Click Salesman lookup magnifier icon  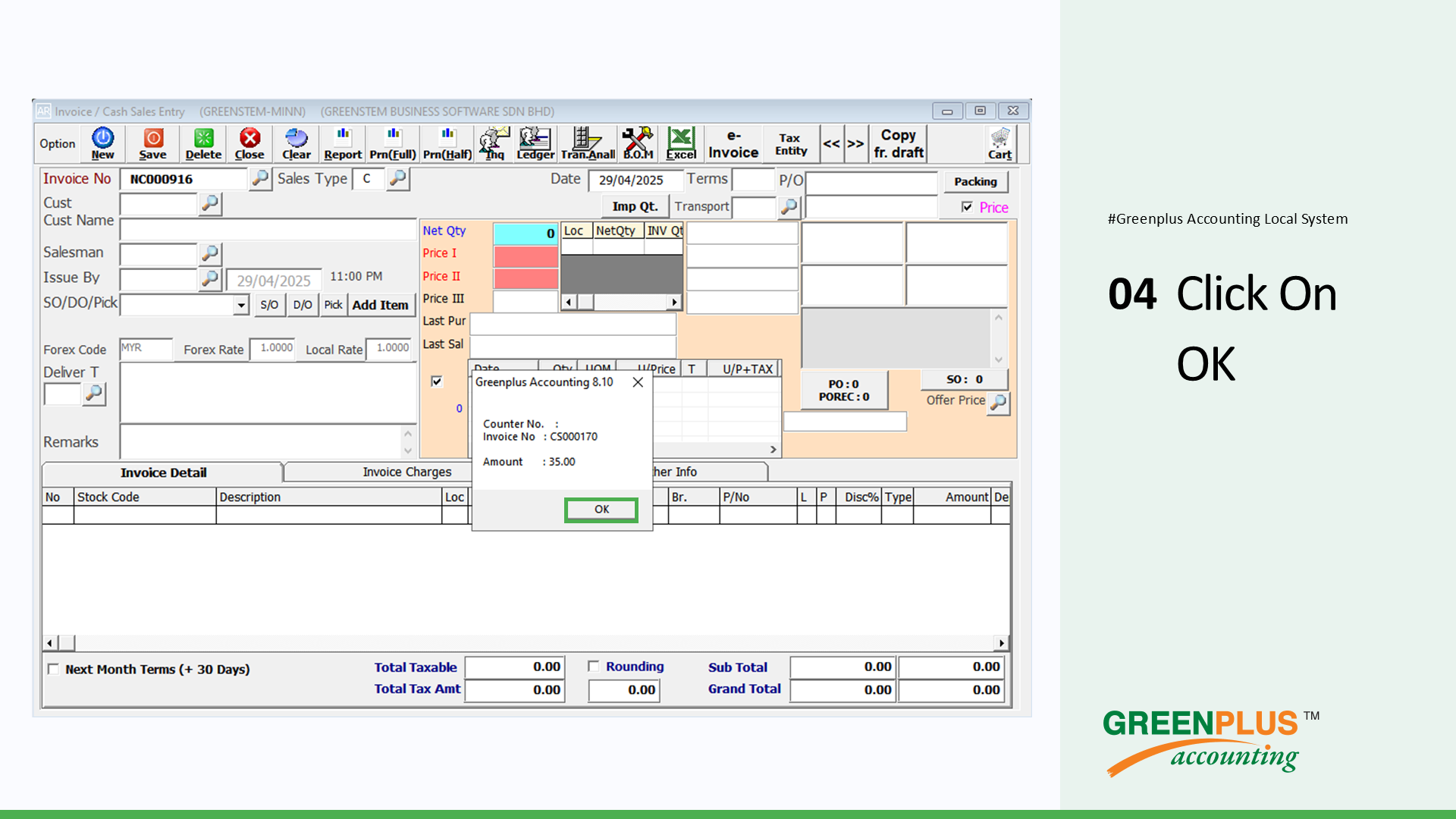coord(210,253)
